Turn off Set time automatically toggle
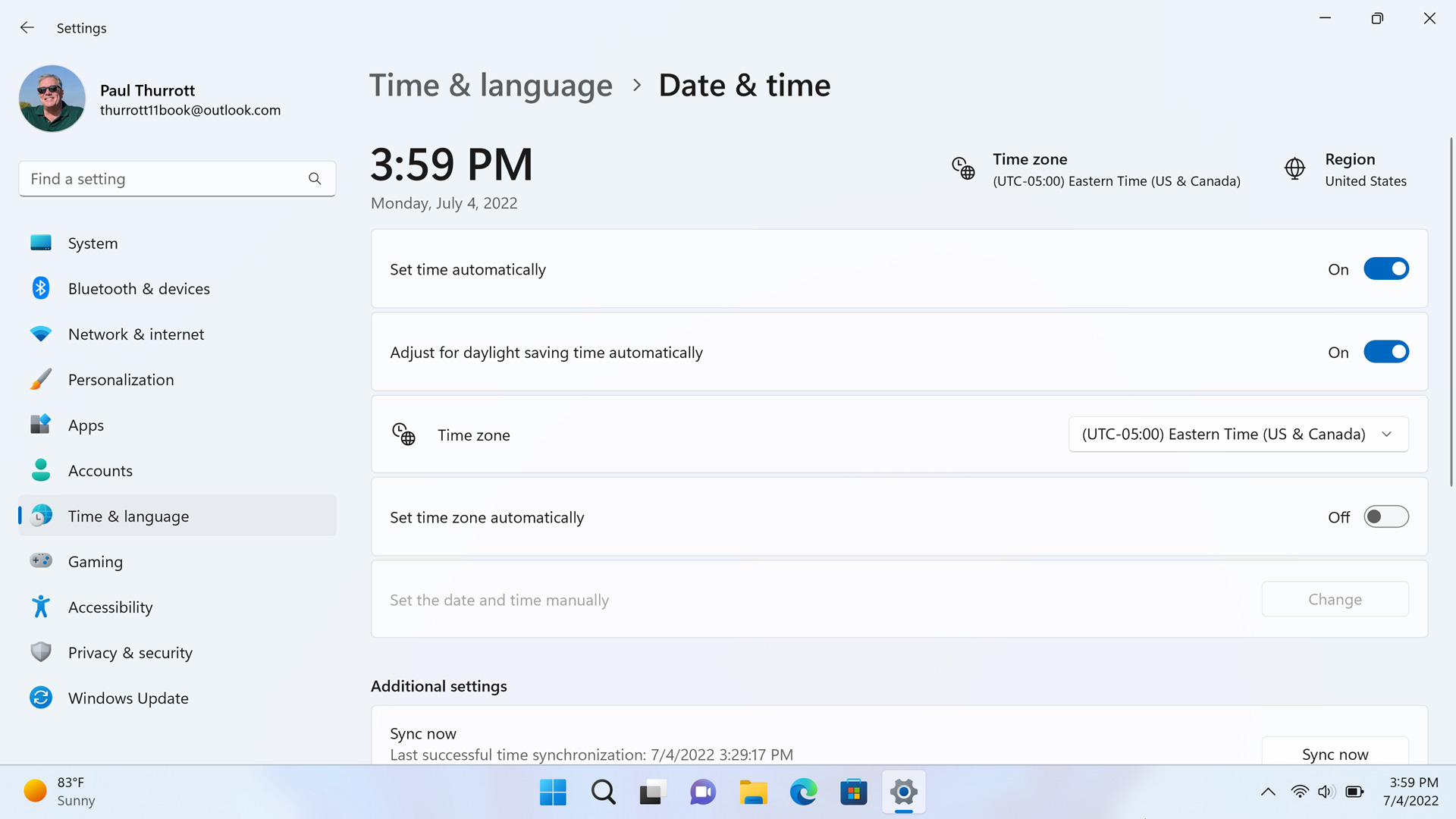Viewport: 1456px width, 819px height. click(x=1385, y=269)
